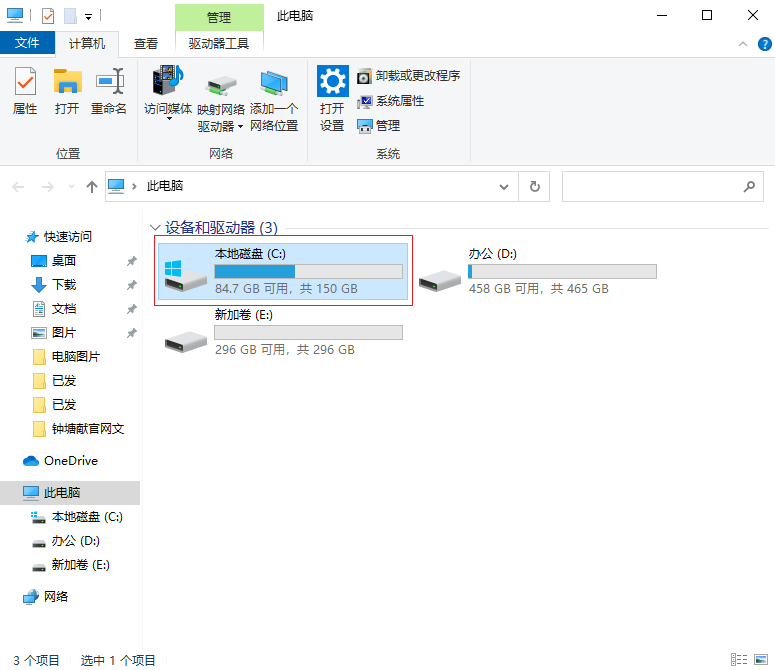
Task: Collapse the 设备和驱动器 (Devices and drives) group
Action: tap(155, 228)
